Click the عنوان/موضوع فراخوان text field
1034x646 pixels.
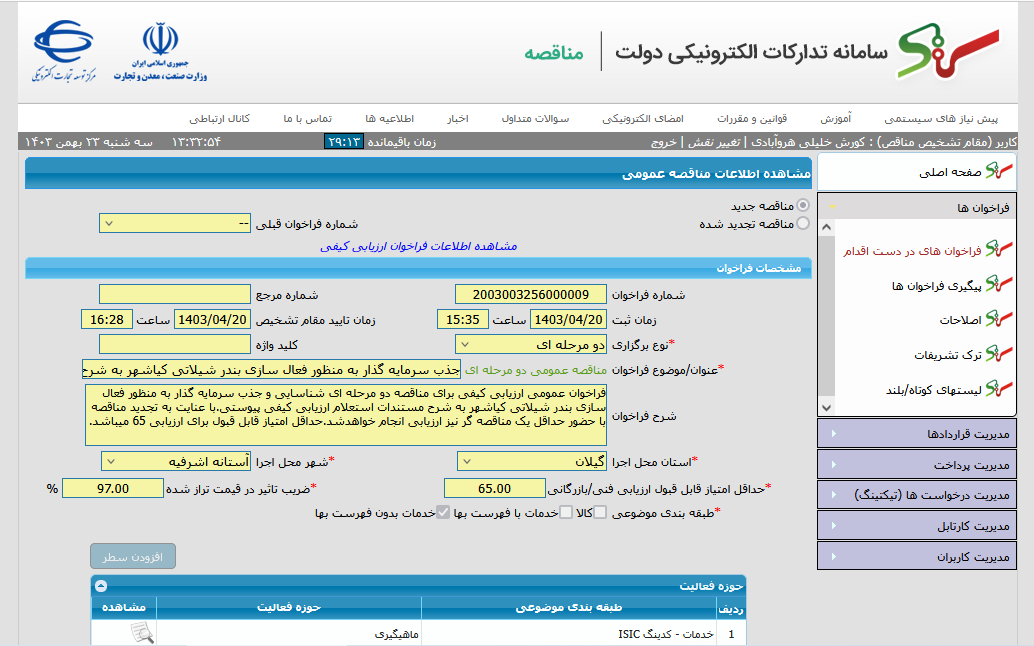pyautogui.click(x=271, y=369)
